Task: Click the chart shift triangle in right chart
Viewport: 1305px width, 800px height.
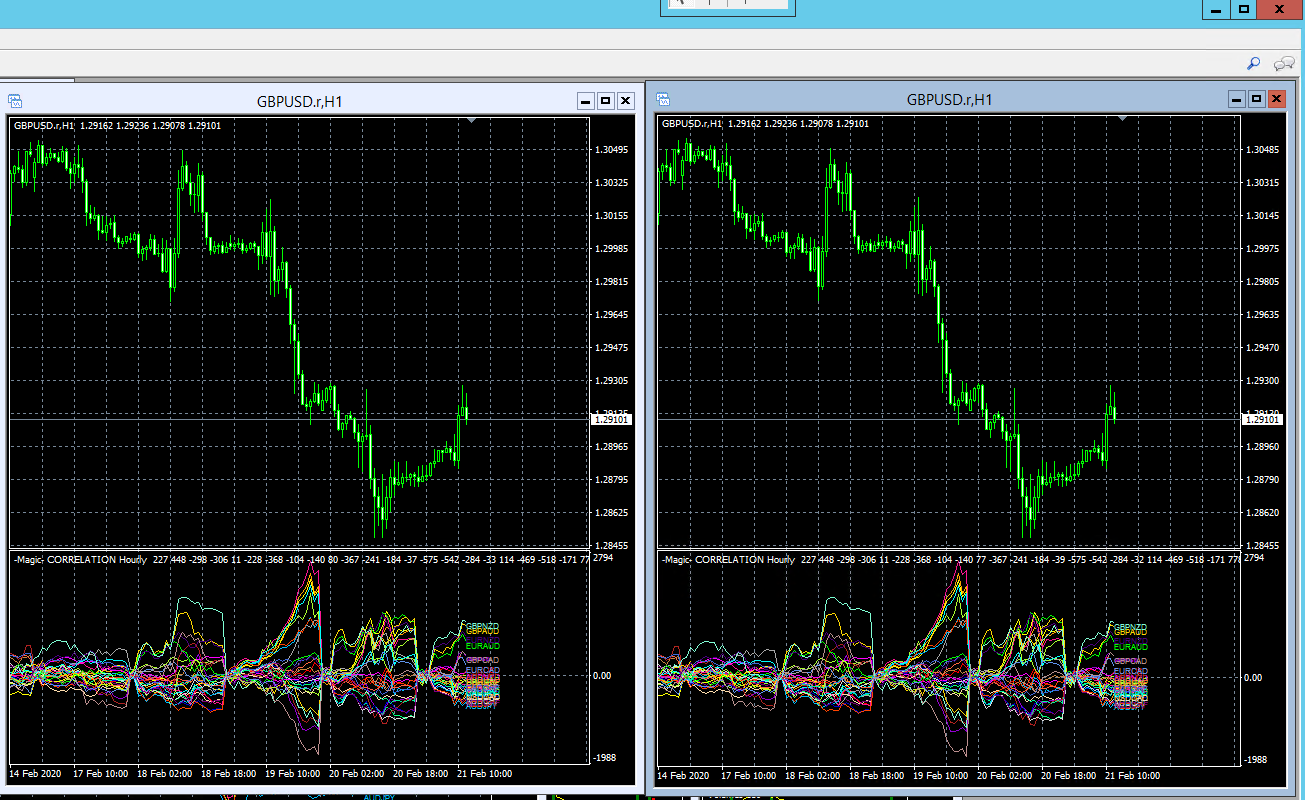Action: point(1123,119)
